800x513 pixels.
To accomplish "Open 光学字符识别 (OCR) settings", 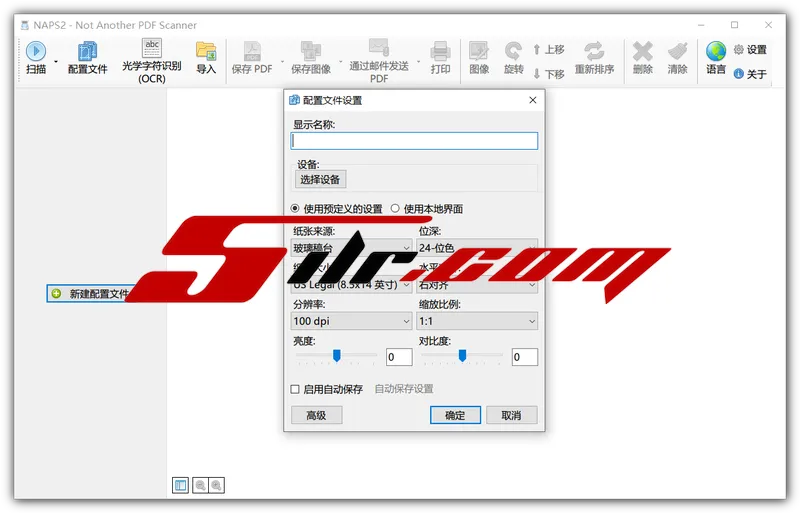I will tap(152, 60).
